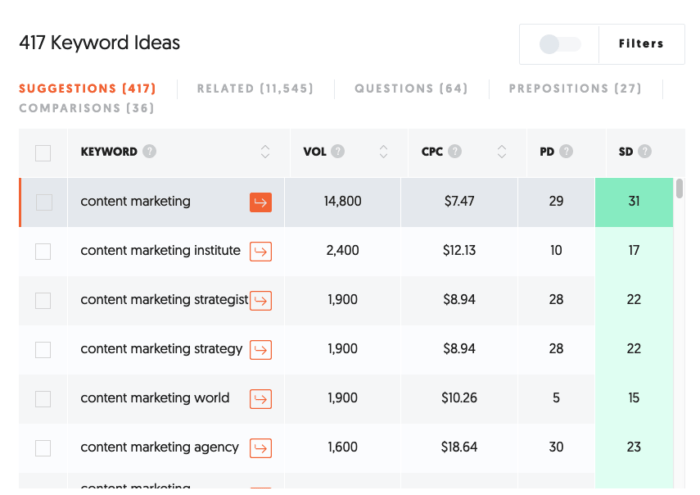Open arrow icon for content marketing agency
The width and height of the screenshot is (700, 495).
(x=261, y=448)
